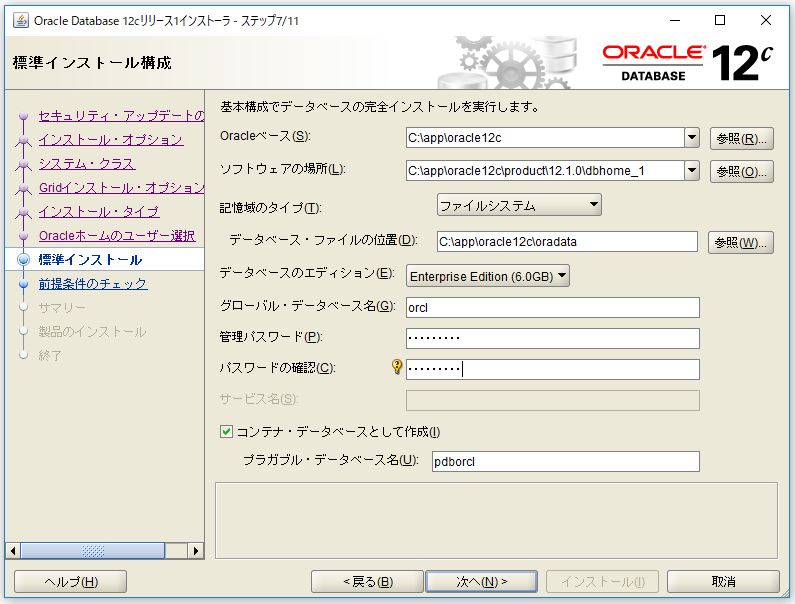
Task: Toggle the container database creation checkbox
Action: point(226,432)
